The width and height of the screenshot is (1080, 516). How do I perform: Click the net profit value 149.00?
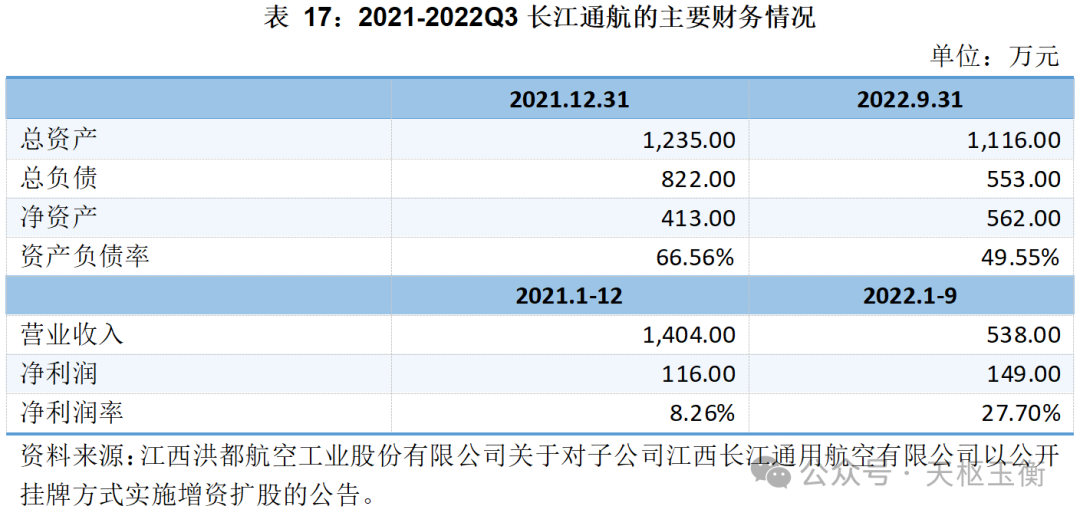coord(1023,374)
